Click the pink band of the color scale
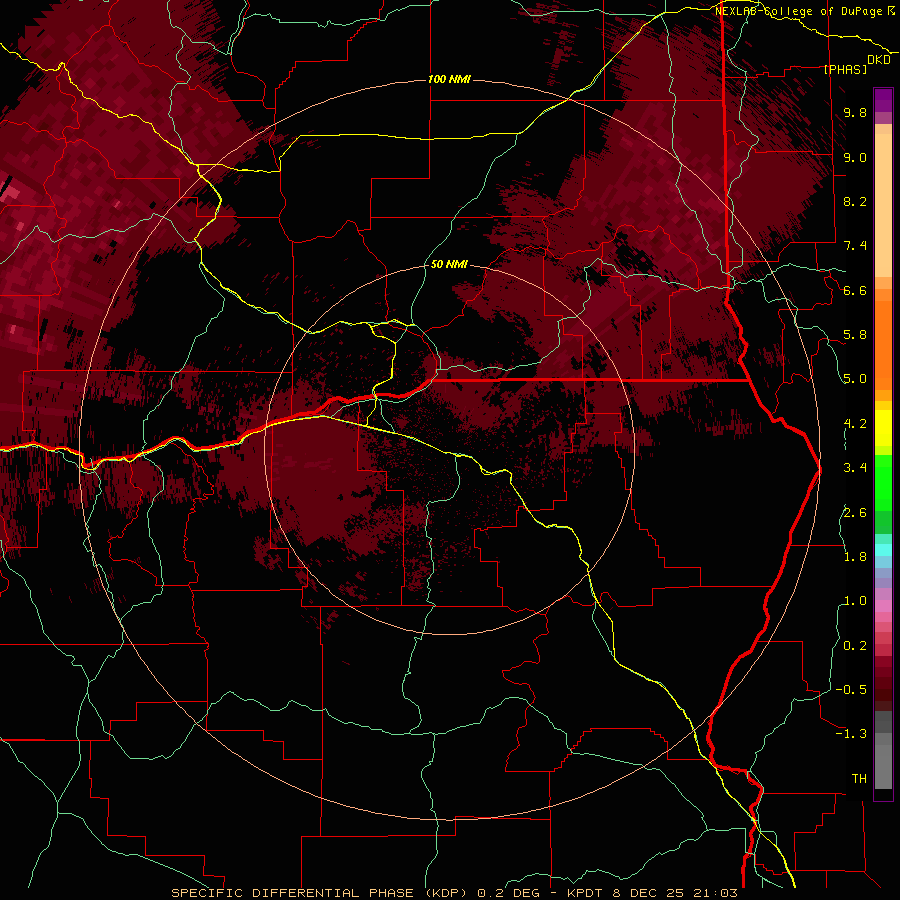The width and height of the screenshot is (900, 900). click(883, 606)
